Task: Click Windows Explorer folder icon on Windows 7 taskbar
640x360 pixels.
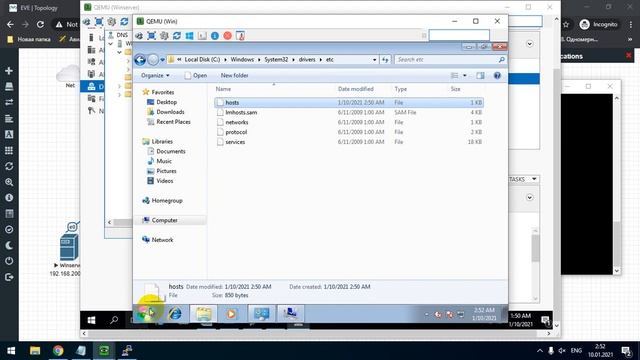Action: 203,313
